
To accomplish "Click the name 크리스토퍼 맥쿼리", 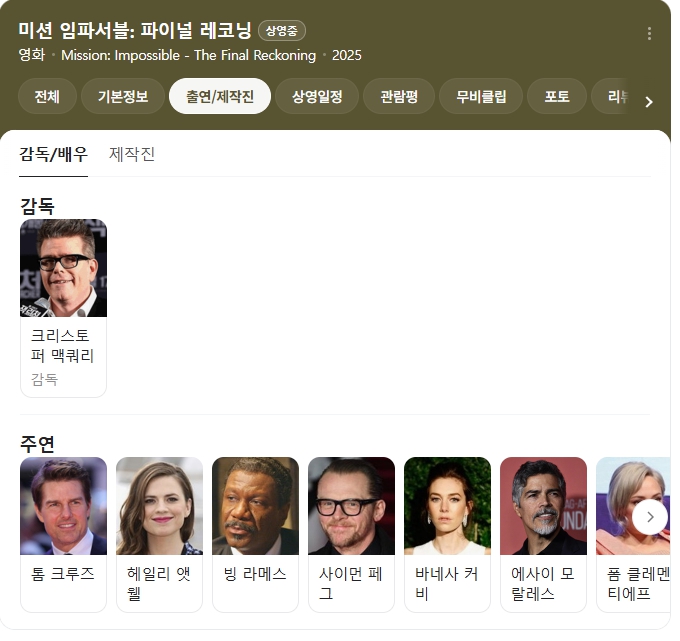I will tap(62, 346).
